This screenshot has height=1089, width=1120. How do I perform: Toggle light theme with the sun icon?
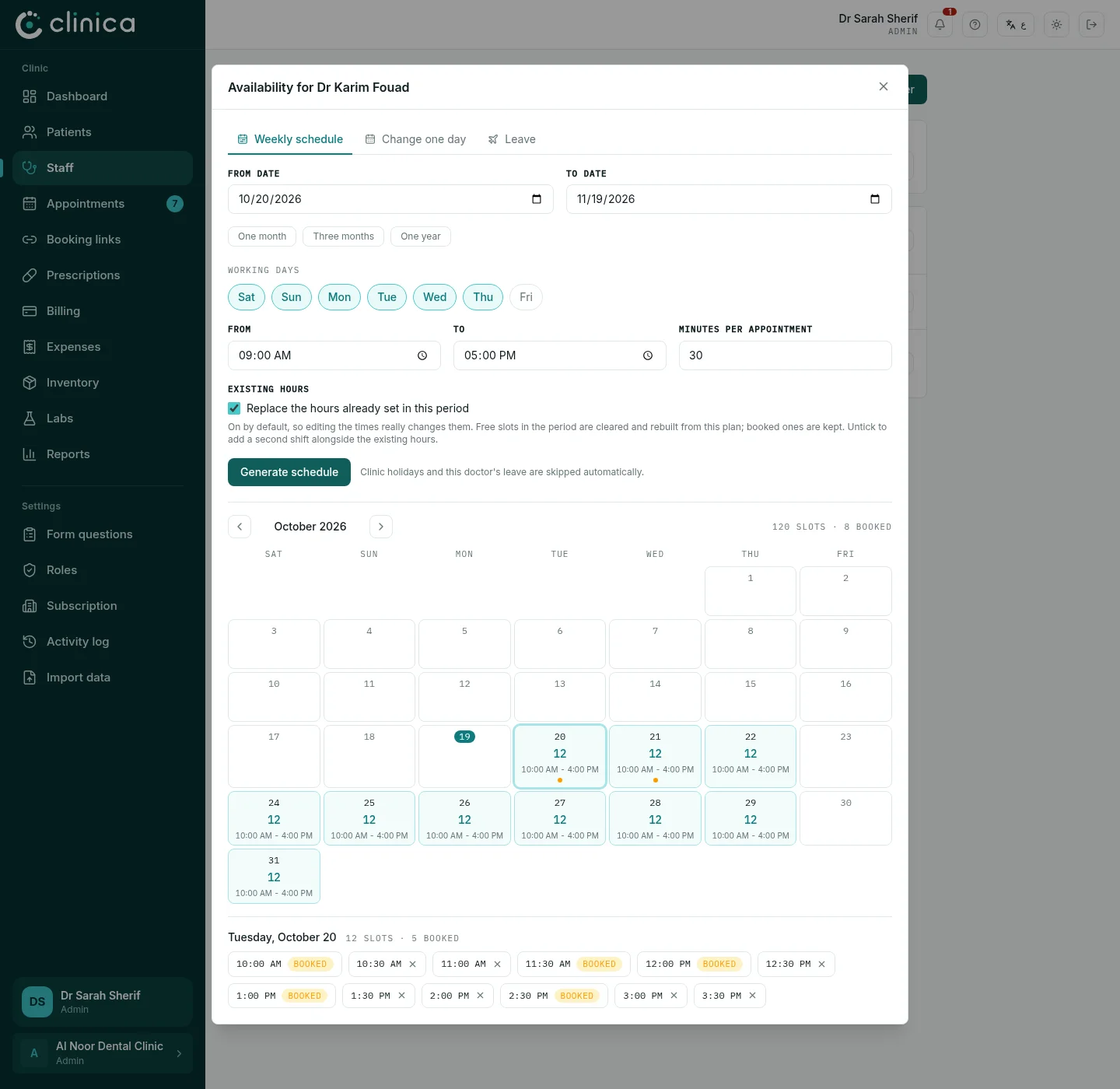click(x=1056, y=25)
